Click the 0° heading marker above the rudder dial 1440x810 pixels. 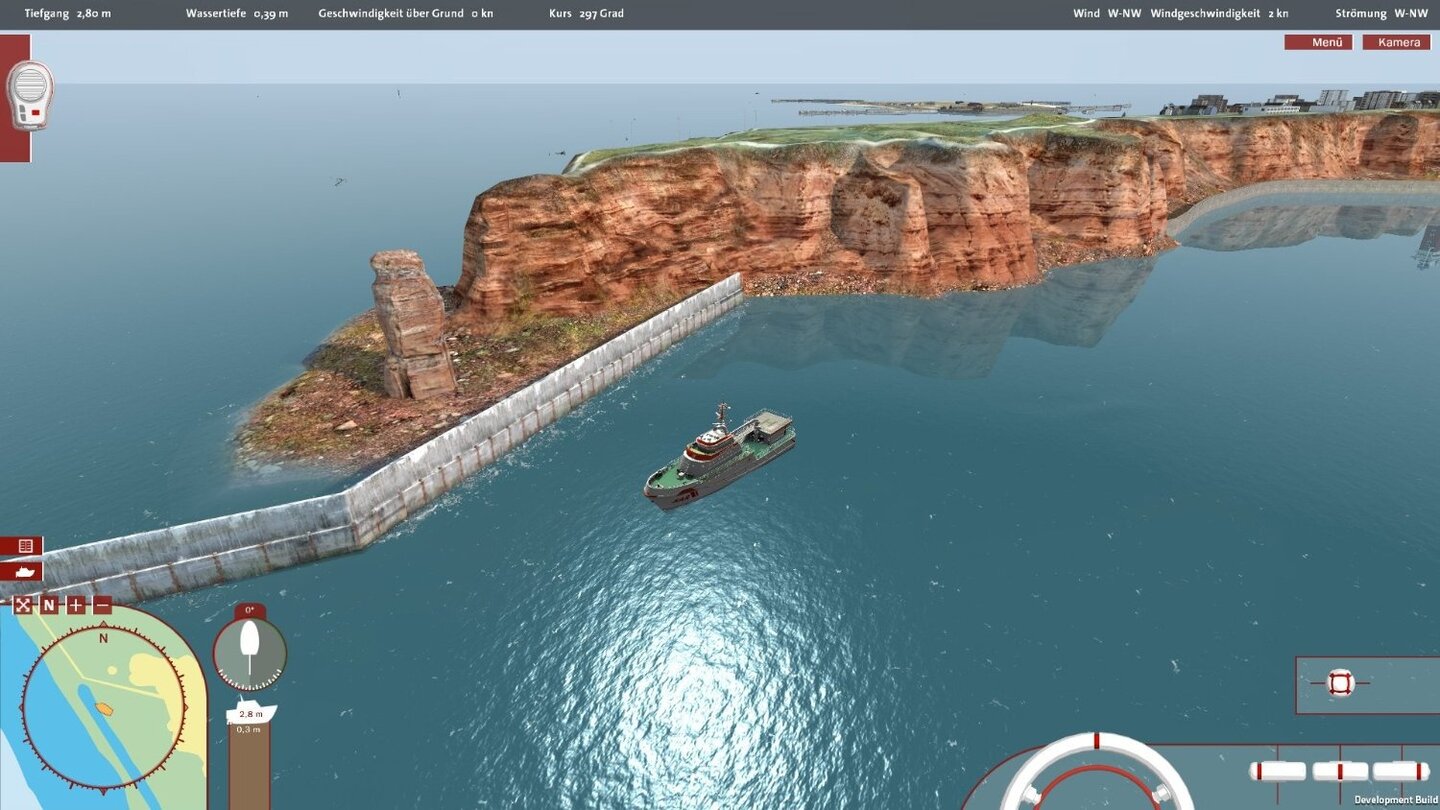[249, 610]
